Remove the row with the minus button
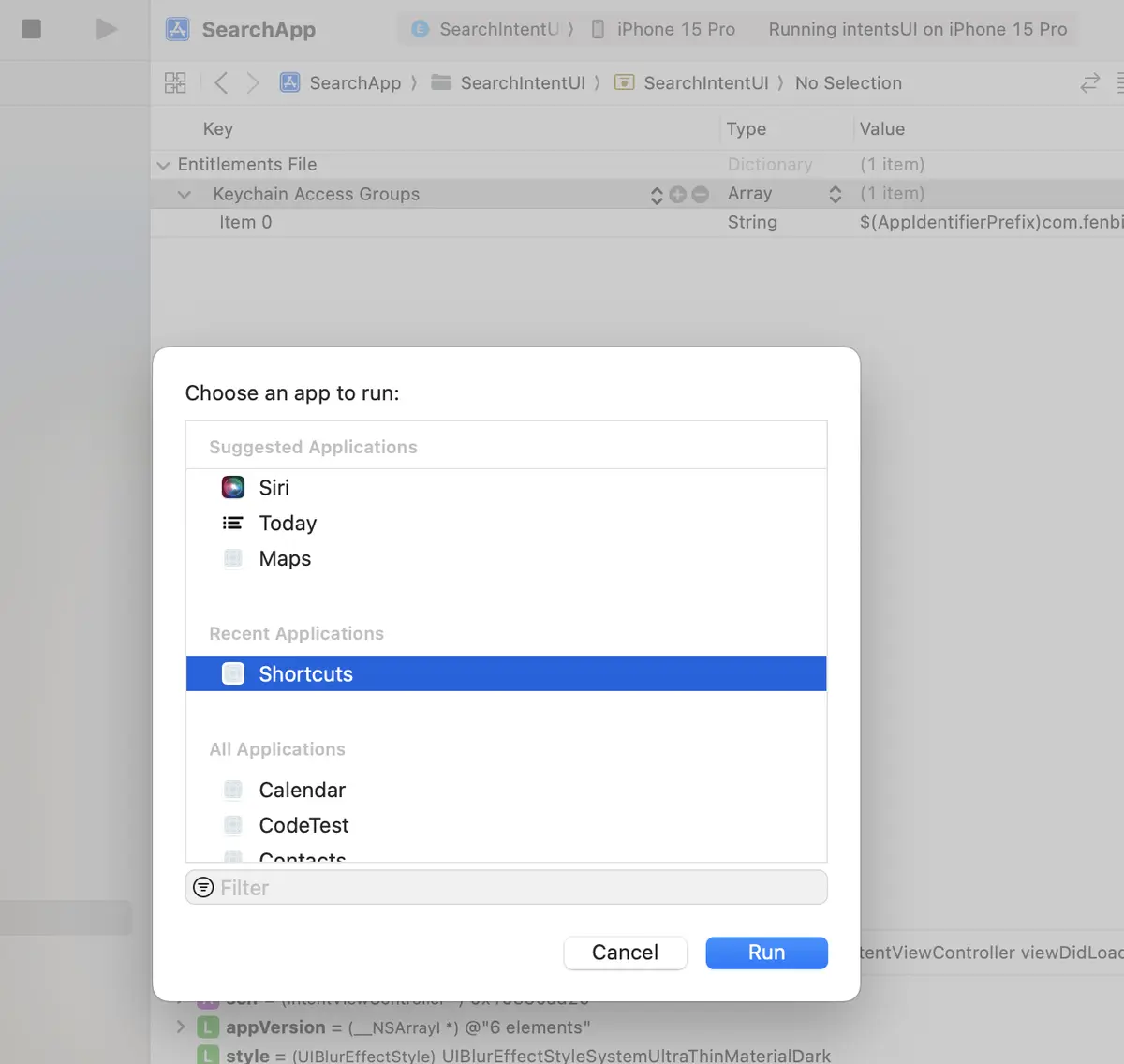 pyautogui.click(x=700, y=195)
